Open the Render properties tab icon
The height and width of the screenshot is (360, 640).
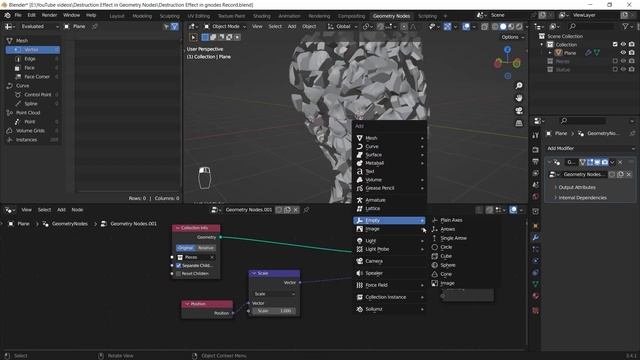click(536, 150)
